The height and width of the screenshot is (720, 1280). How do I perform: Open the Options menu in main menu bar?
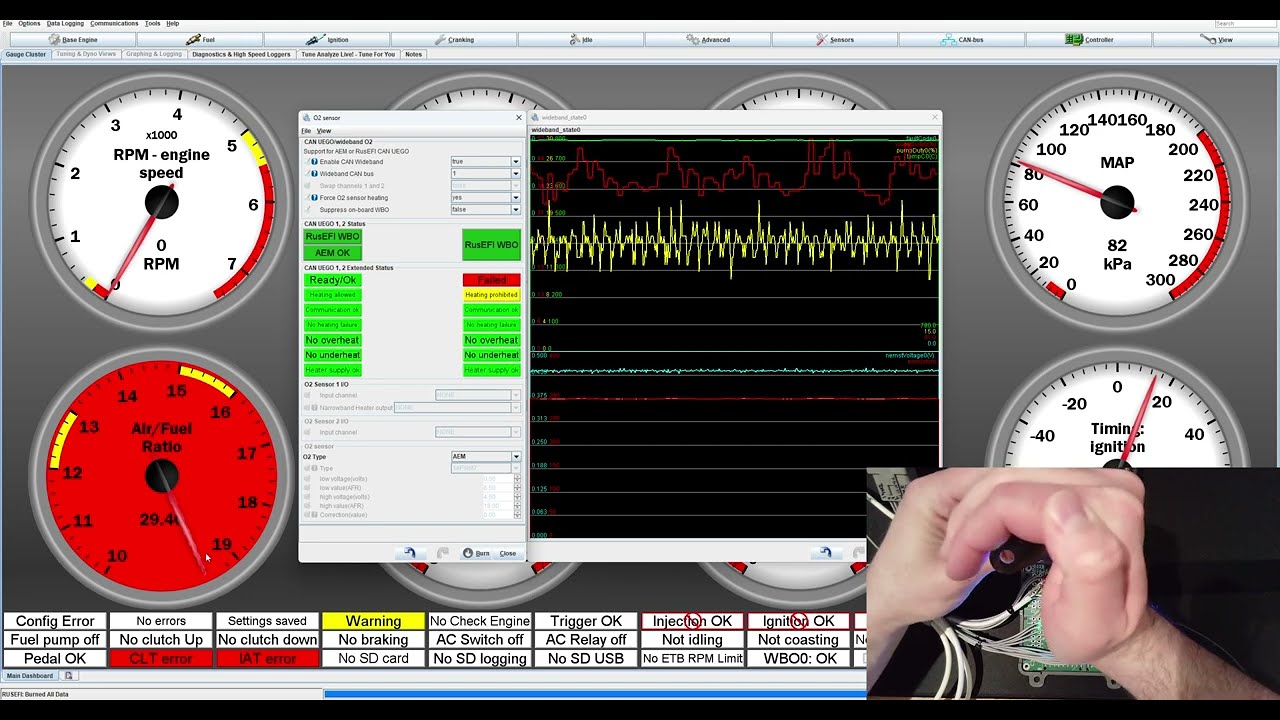point(29,23)
